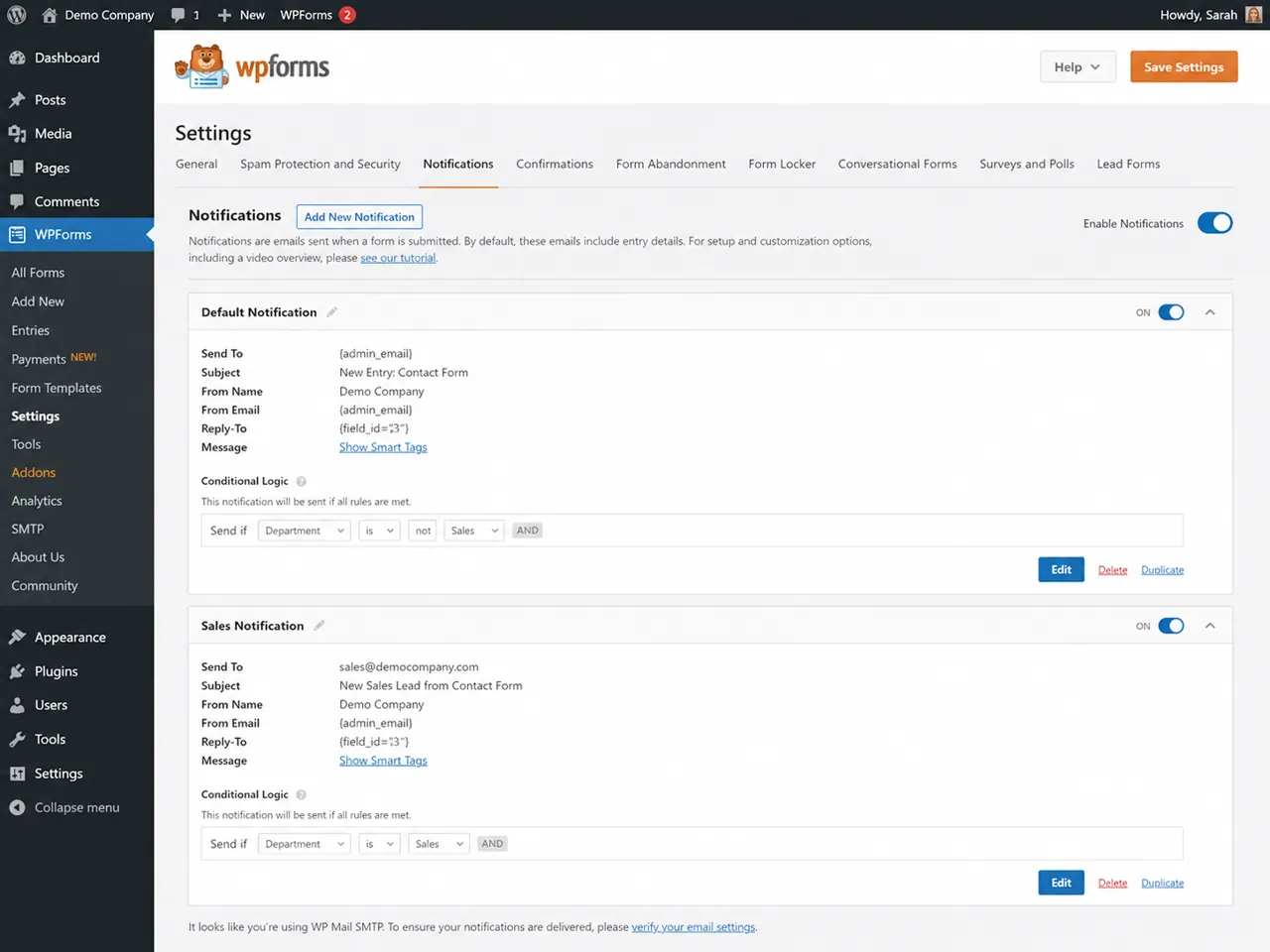Click the Posts pin icon
Screen dimensions: 1270x952
[x=17, y=100]
